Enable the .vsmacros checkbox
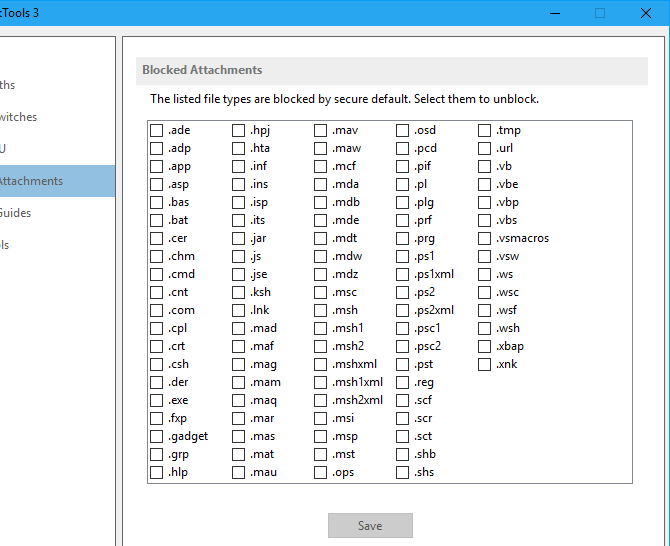Image resolution: width=670 pixels, height=546 pixels. coord(485,238)
